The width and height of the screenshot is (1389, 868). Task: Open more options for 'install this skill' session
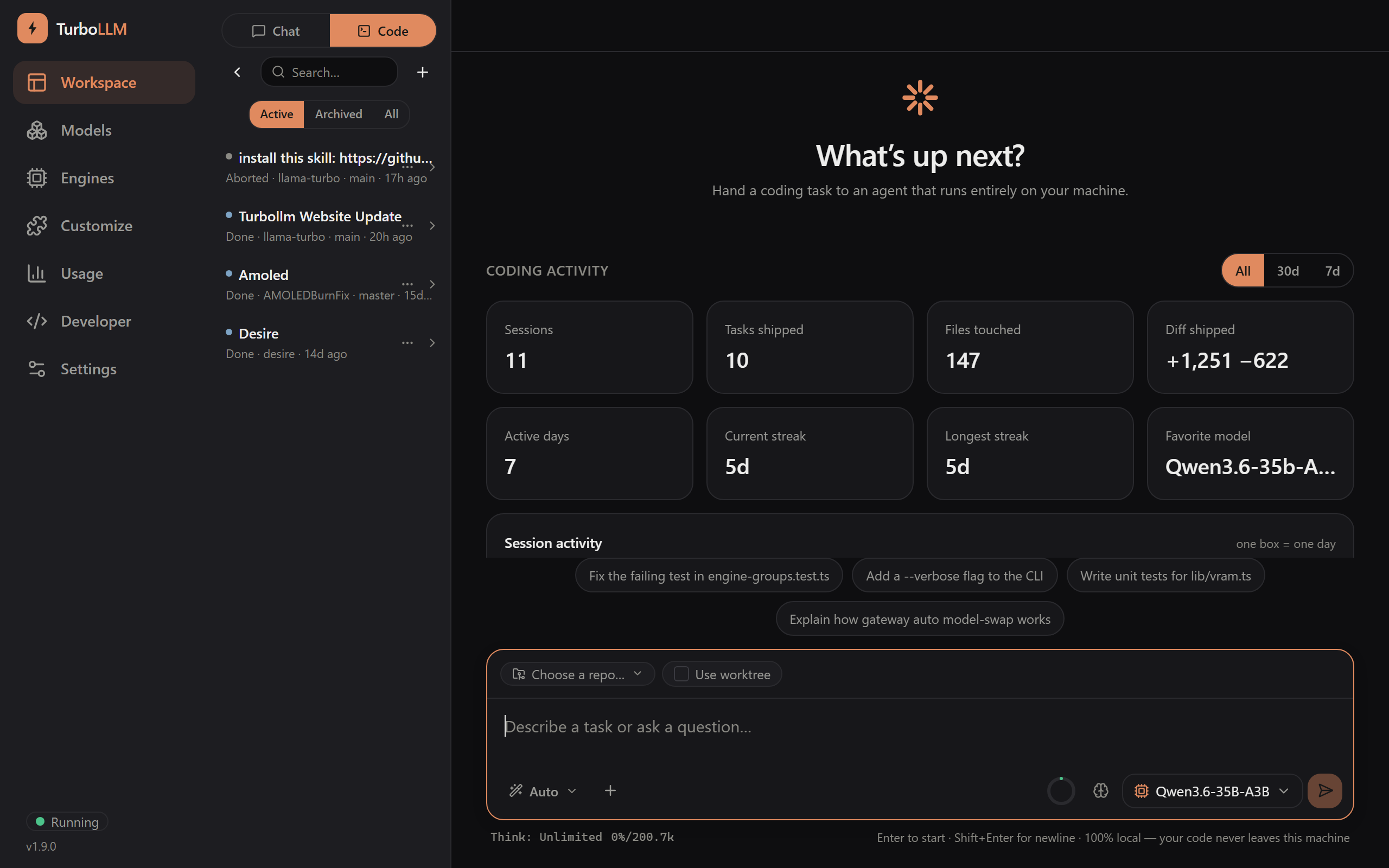click(407, 167)
